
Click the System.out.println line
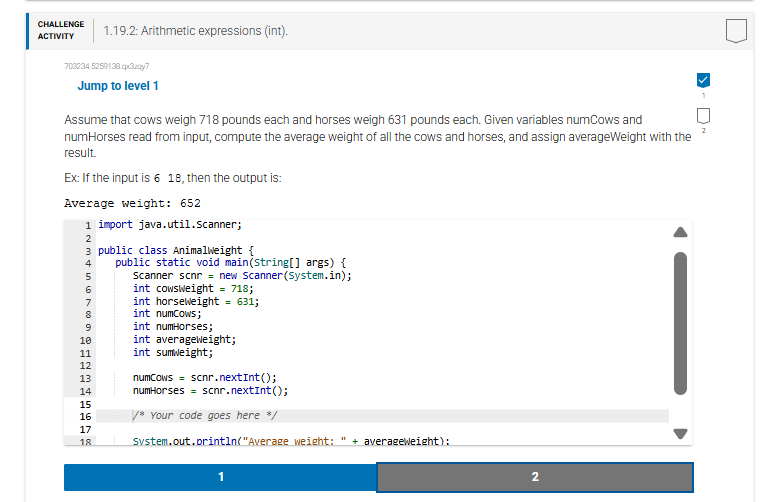point(291,440)
